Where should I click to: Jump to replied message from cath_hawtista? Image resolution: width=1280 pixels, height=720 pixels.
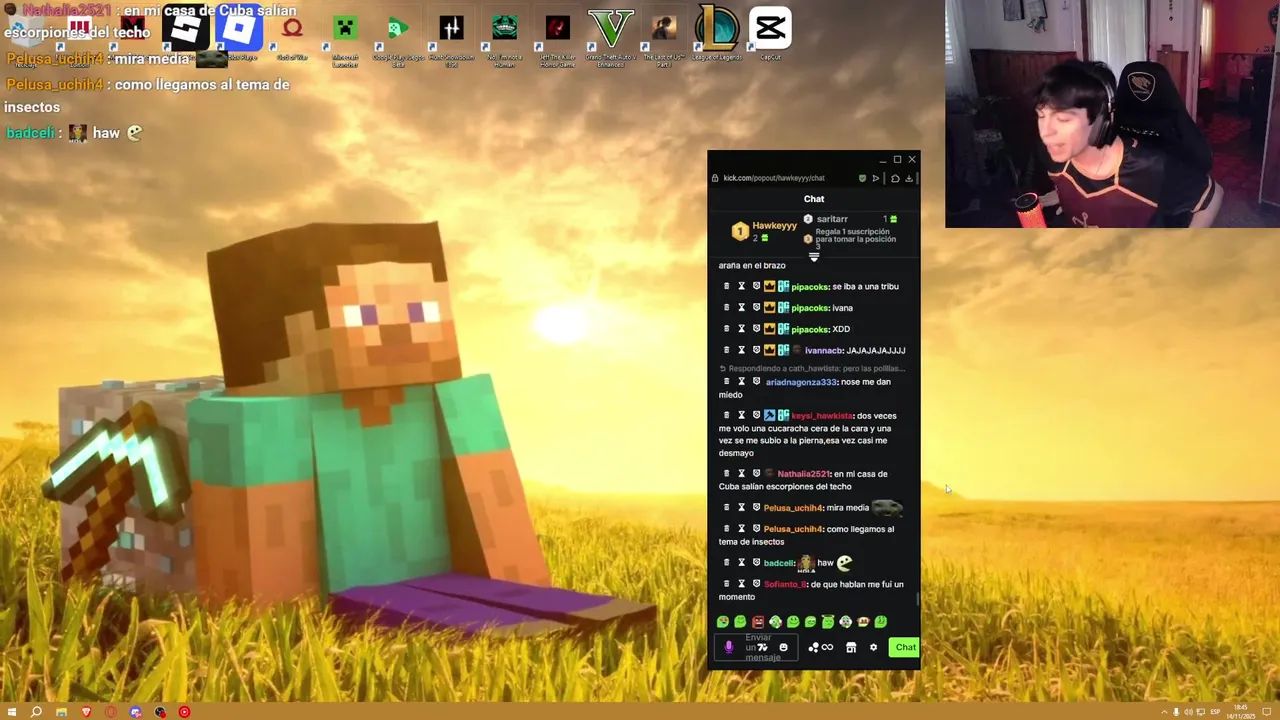tap(812, 368)
